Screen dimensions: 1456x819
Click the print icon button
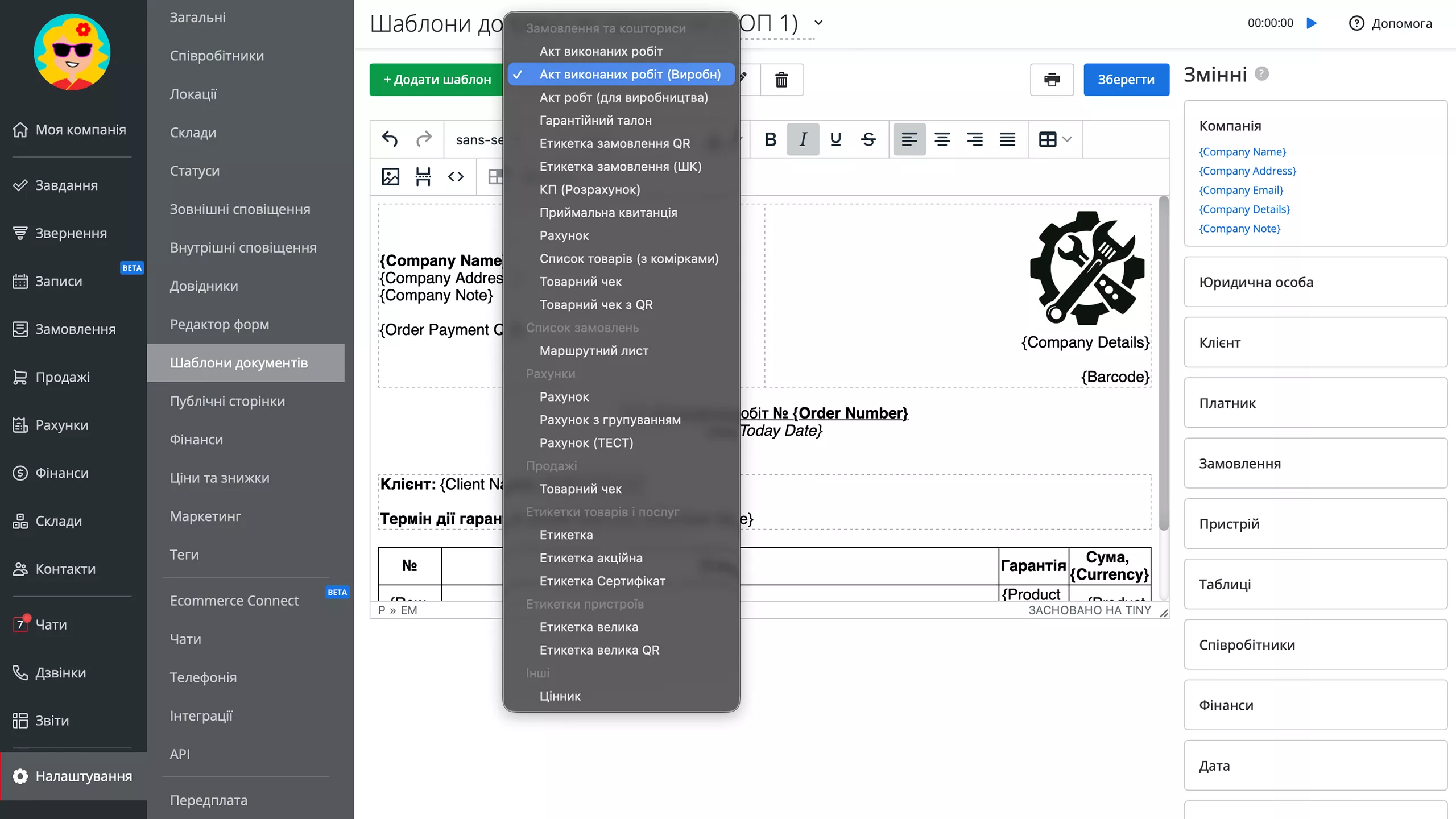[1052, 80]
